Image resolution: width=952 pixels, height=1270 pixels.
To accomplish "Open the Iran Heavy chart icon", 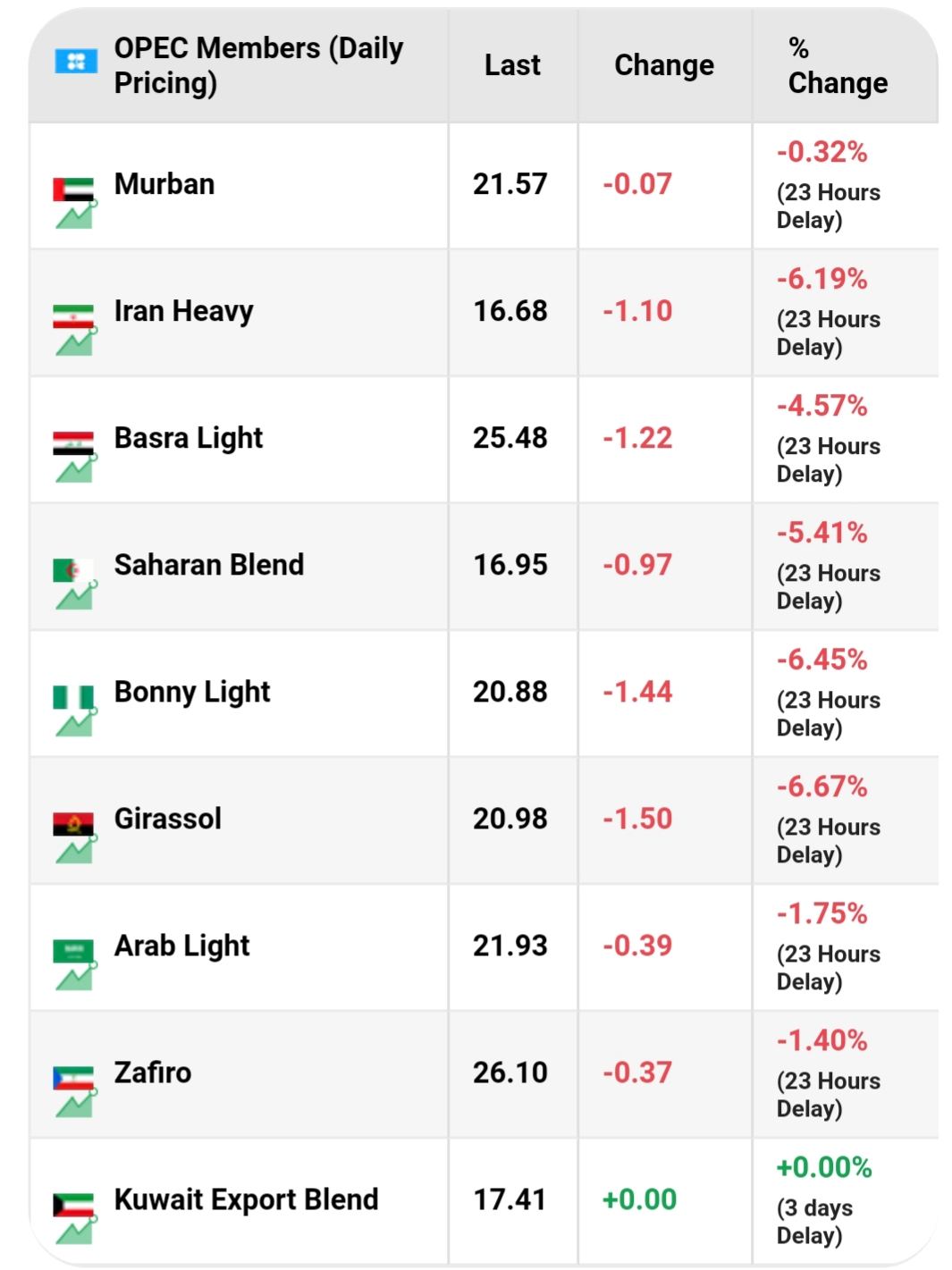I will pos(76,342).
